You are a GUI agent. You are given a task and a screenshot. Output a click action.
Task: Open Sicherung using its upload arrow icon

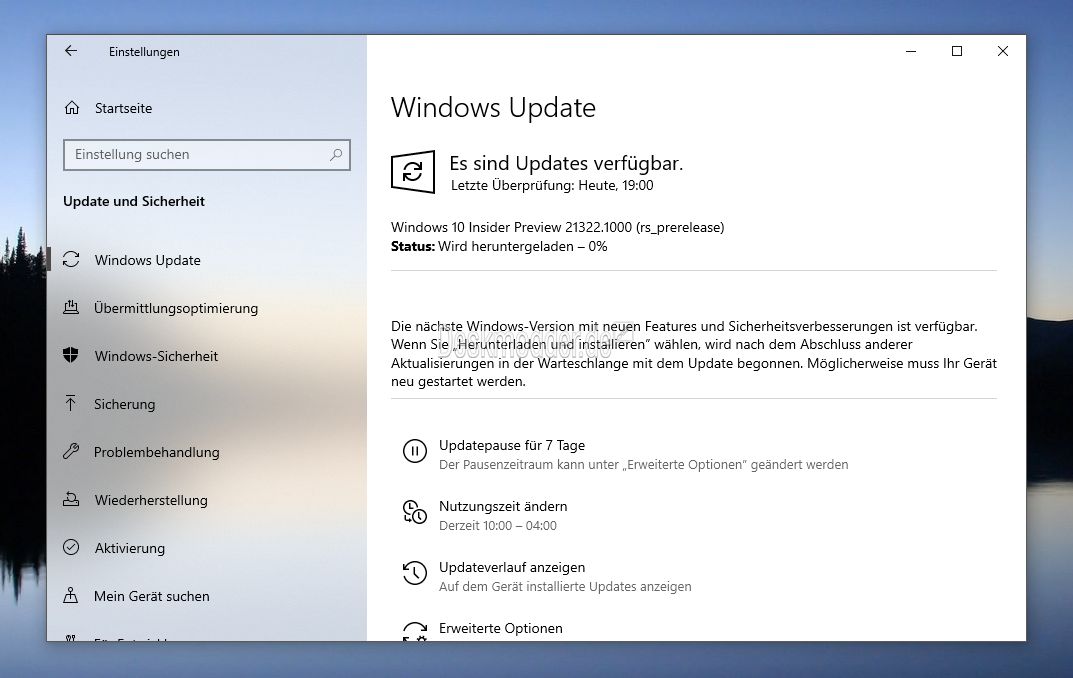70,404
